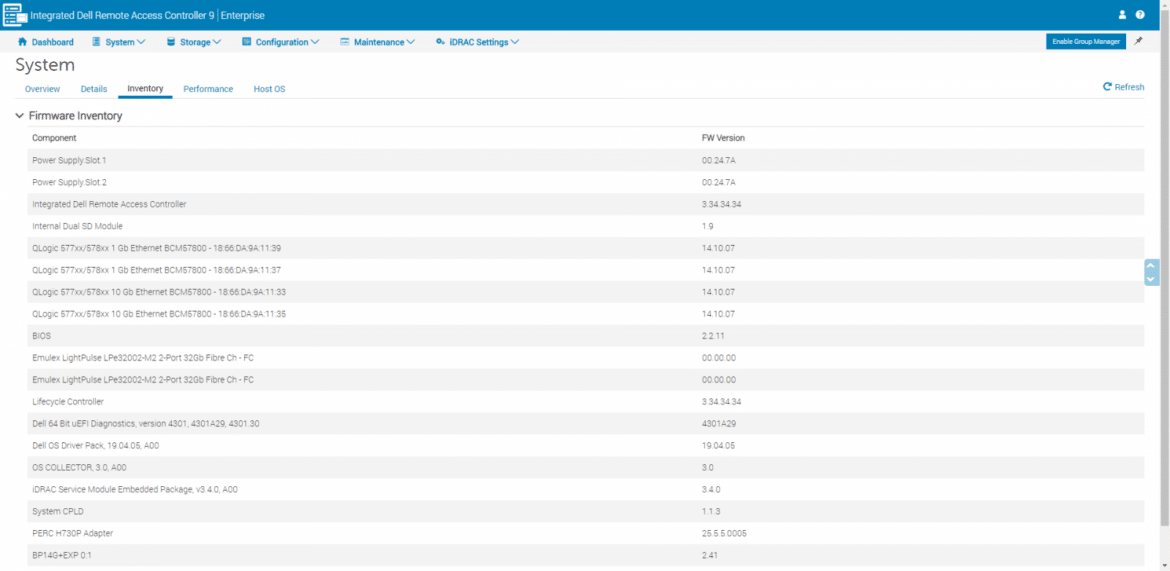
Task: Select the System CPLD row
Action: (586, 512)
